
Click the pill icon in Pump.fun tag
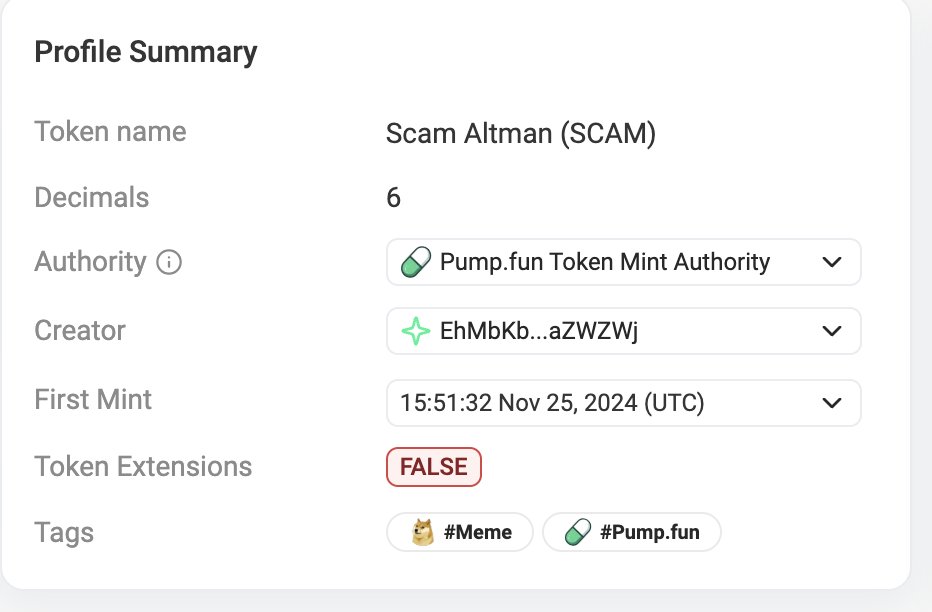pyautogui.click(x=578, y=532)
